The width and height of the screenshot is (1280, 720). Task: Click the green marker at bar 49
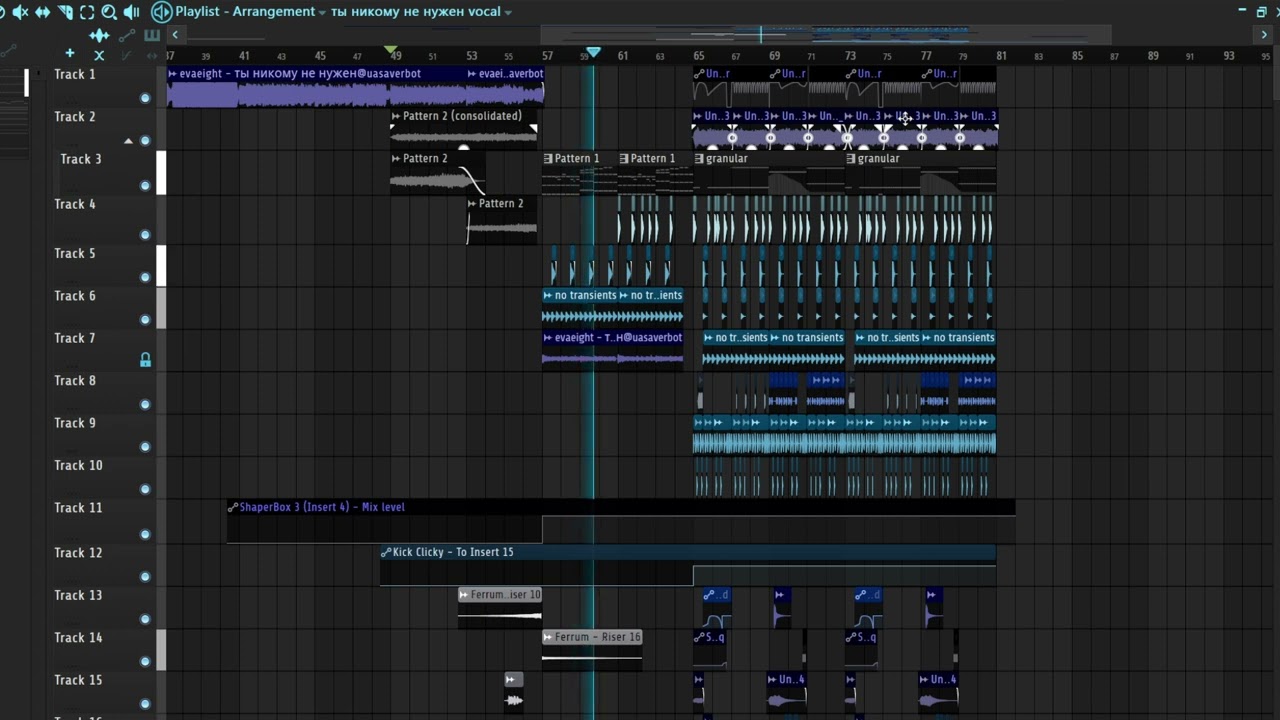pyautogui.click(x=392, y=49)
